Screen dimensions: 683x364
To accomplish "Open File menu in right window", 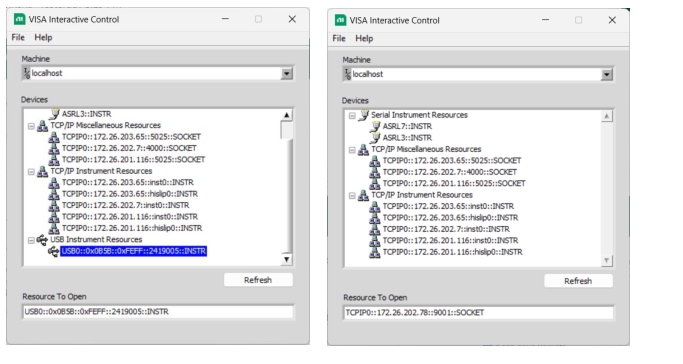I will click(x=339, y=39).
